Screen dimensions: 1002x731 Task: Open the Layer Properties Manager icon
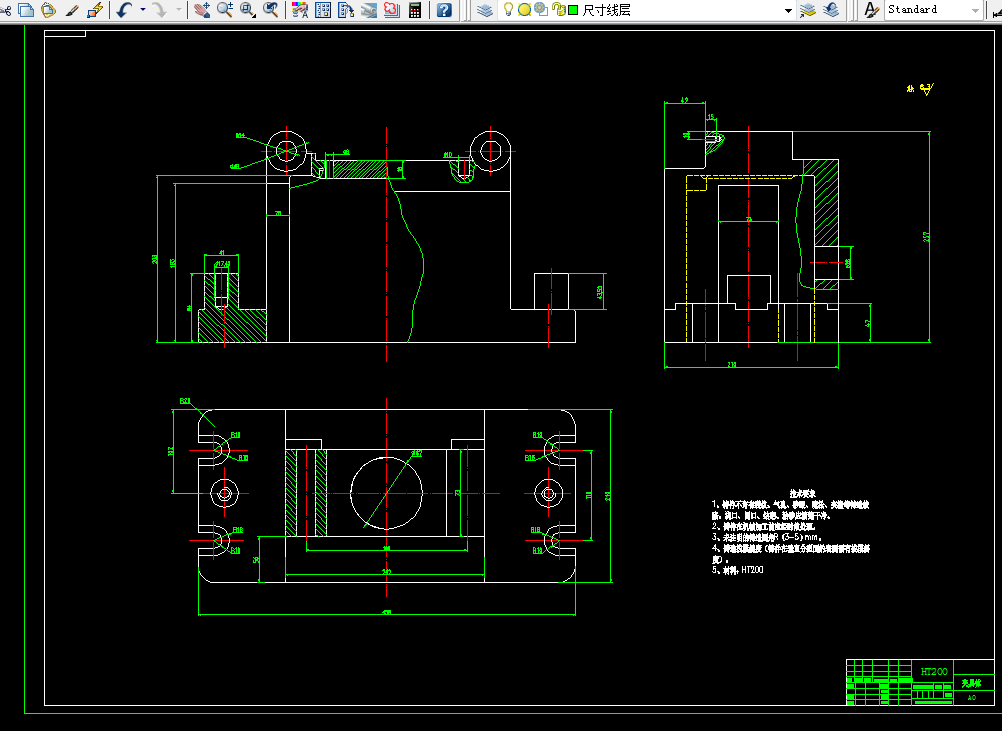(x=485, y=10)
